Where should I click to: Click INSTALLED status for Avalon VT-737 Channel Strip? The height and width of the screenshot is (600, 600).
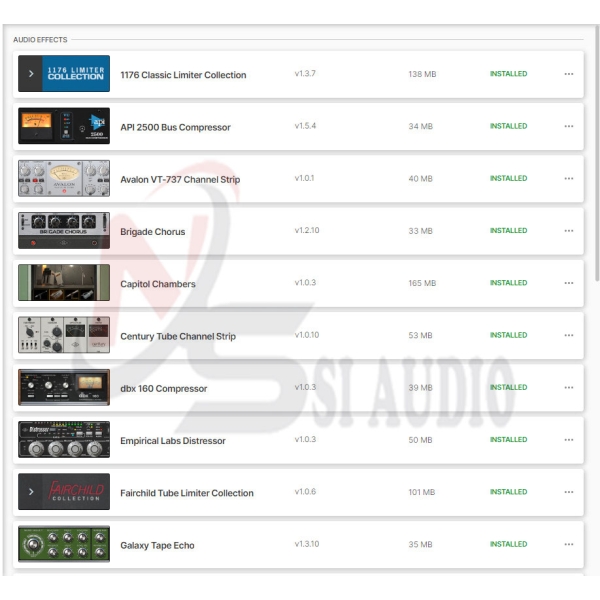(509, 178)
